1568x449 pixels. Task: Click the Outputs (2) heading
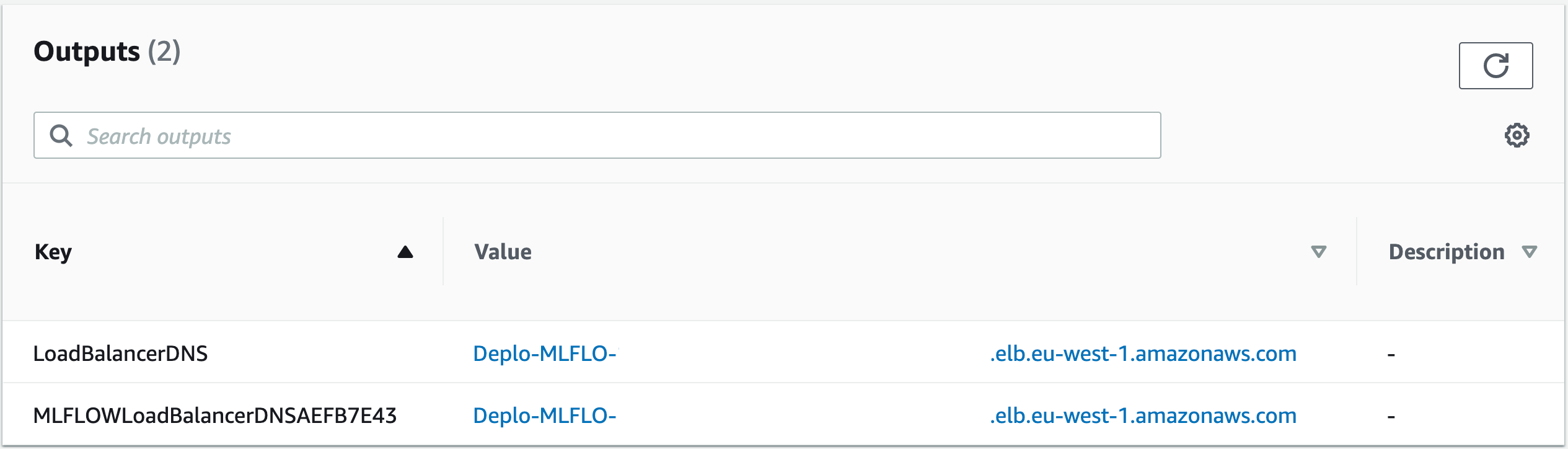coord(107,51)
